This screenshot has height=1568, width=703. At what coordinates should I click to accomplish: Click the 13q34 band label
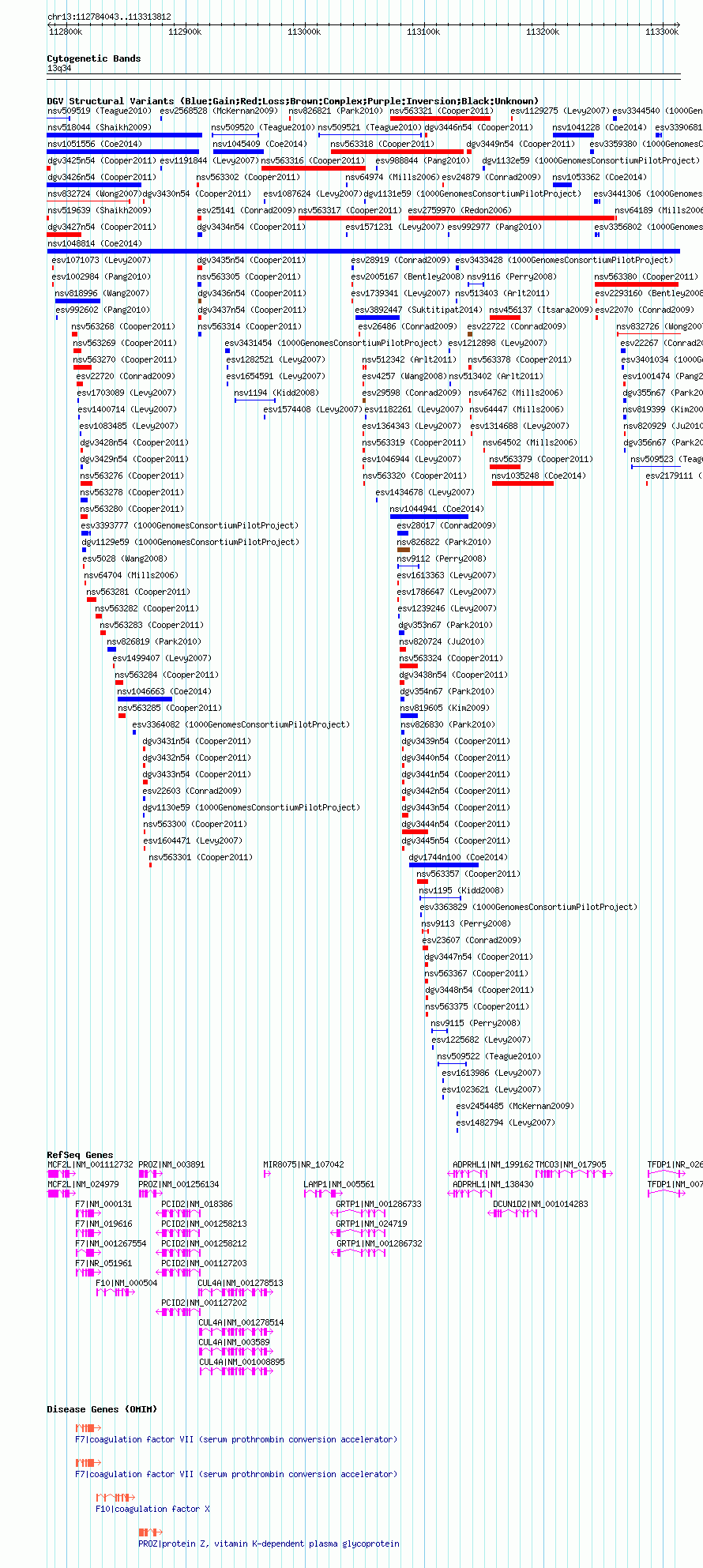[x=59, y=69]
